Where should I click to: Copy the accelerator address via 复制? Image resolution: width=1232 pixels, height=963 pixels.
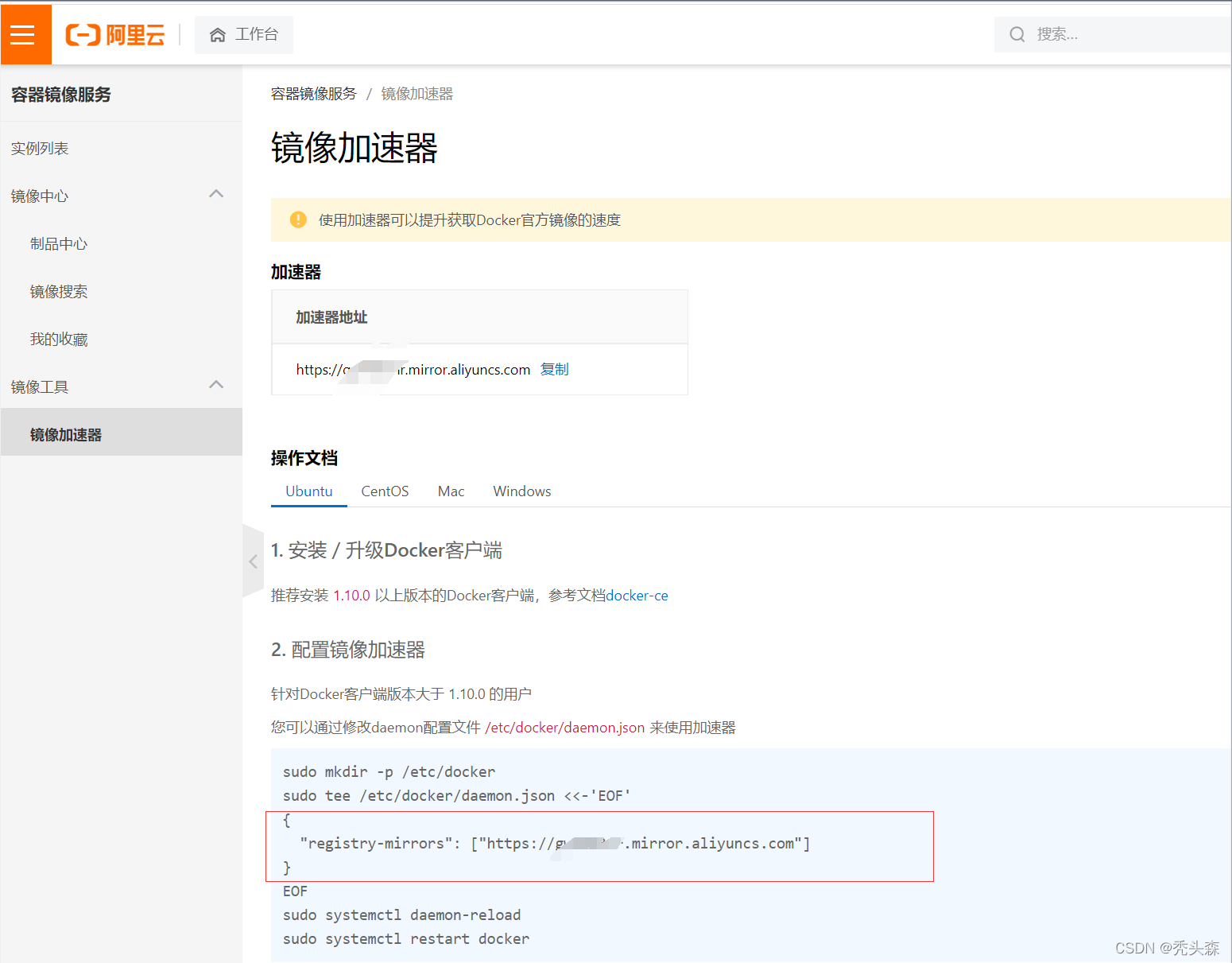click(555, 369)
